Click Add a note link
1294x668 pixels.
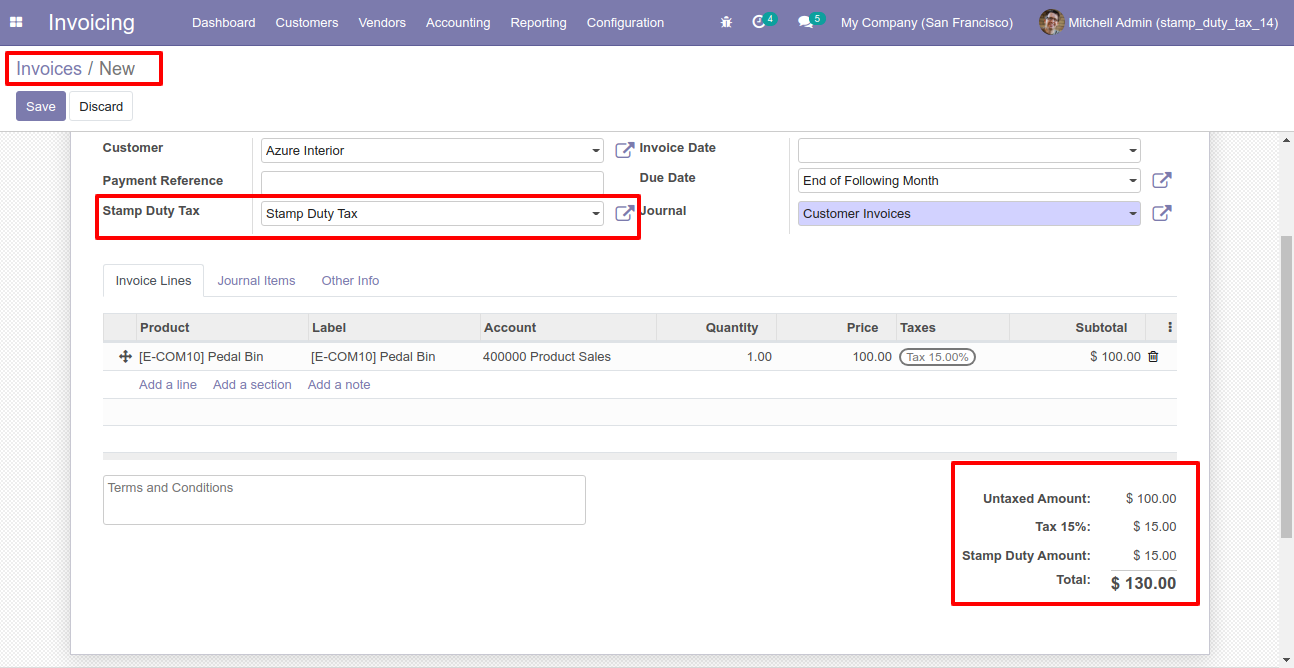[339, 385]
